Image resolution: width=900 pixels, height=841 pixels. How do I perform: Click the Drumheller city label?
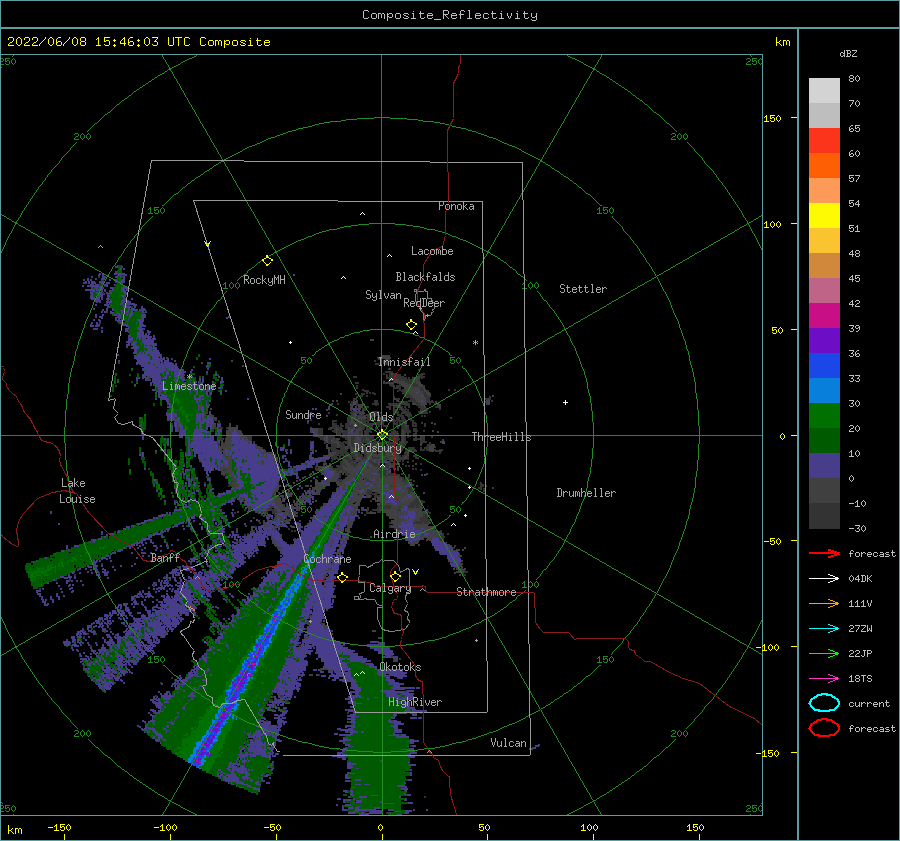[586, 493]
